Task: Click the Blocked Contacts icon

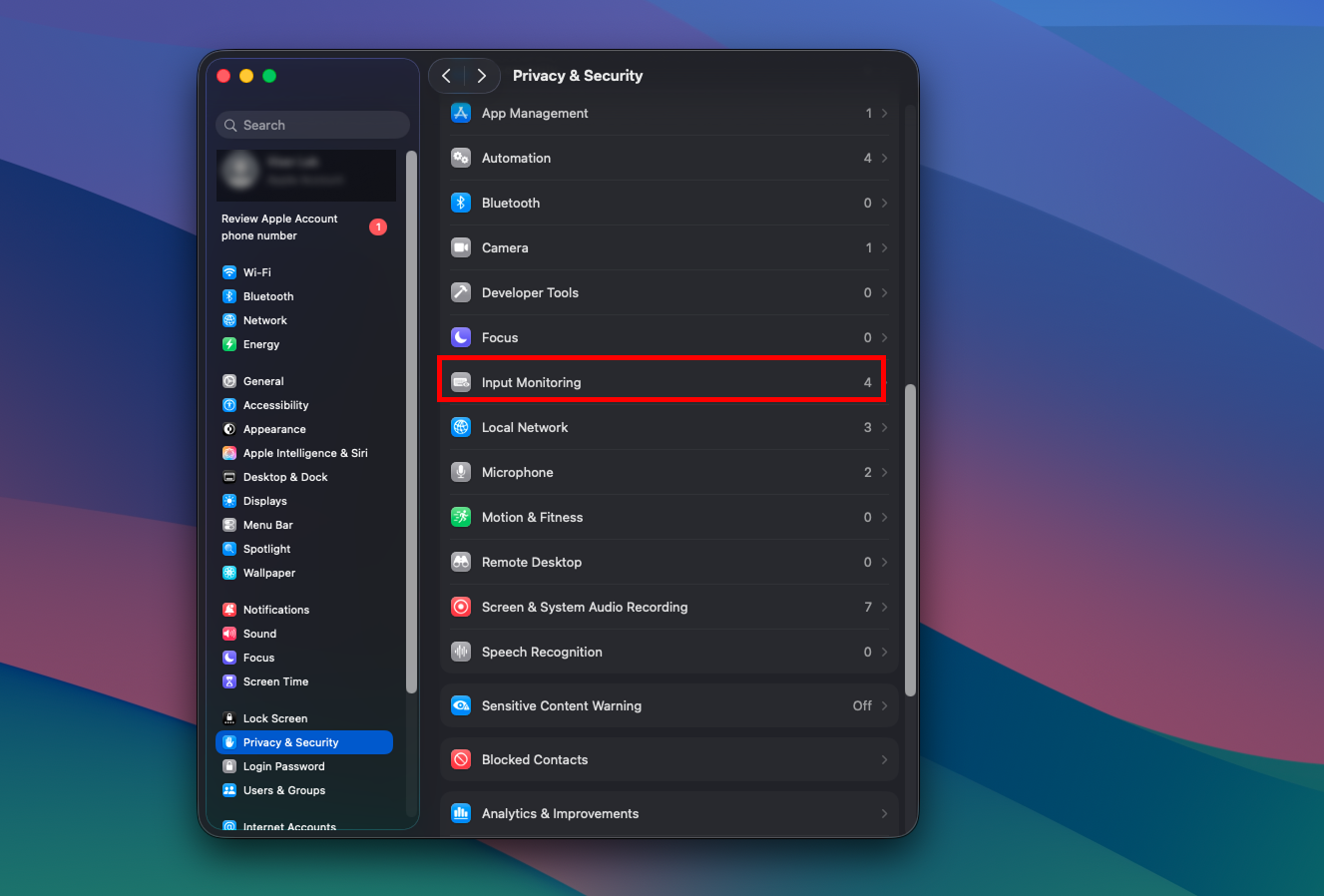Action: tap(460, 759)
